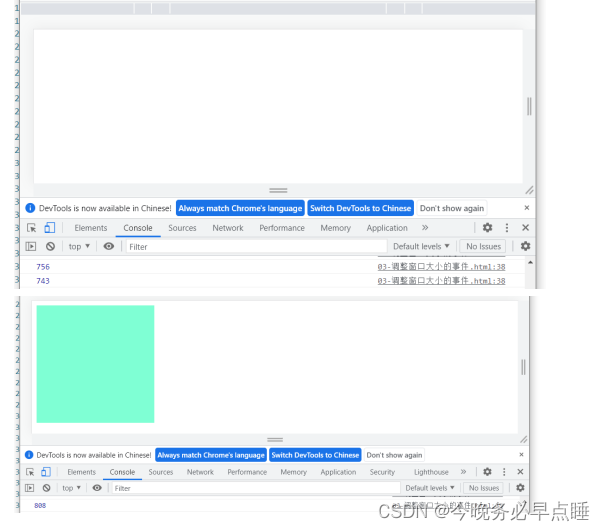Open Sources tab in lower DevTools

click(161, 472)
